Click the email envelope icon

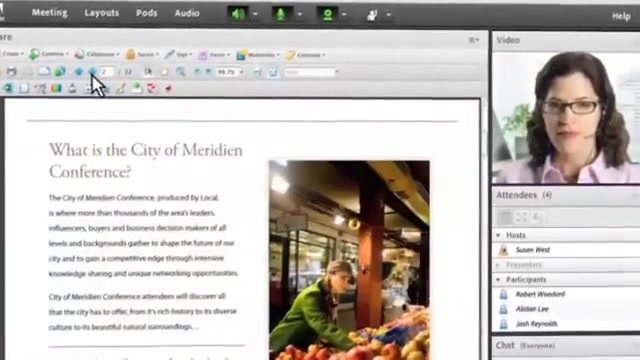(44, 71)
